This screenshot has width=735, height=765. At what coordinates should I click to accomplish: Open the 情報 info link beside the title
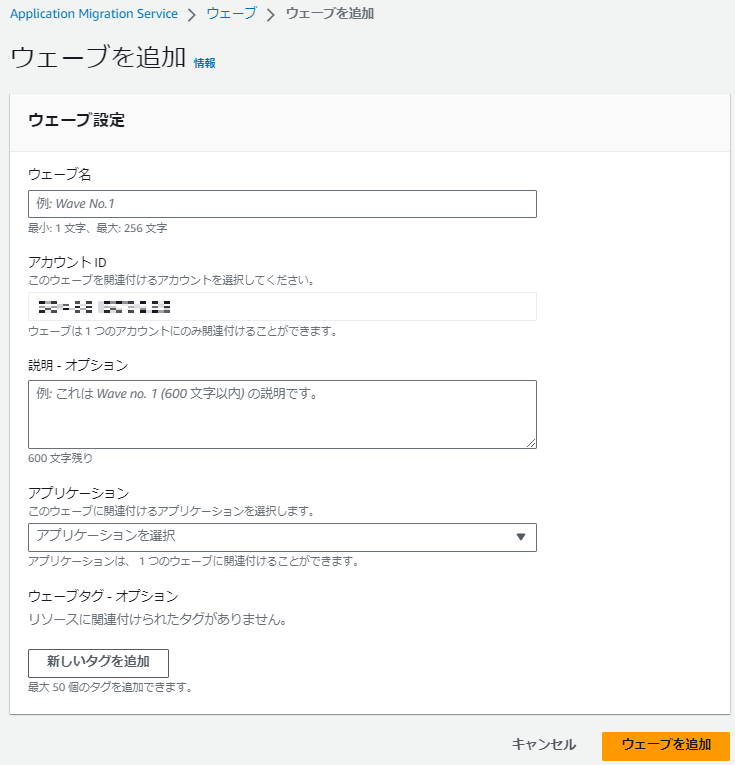click(x=204, y=63)
